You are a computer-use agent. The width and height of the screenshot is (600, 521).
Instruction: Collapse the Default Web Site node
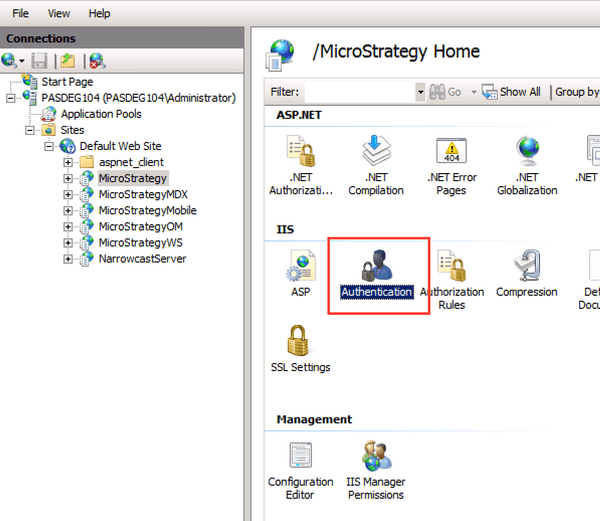(49, 147)
